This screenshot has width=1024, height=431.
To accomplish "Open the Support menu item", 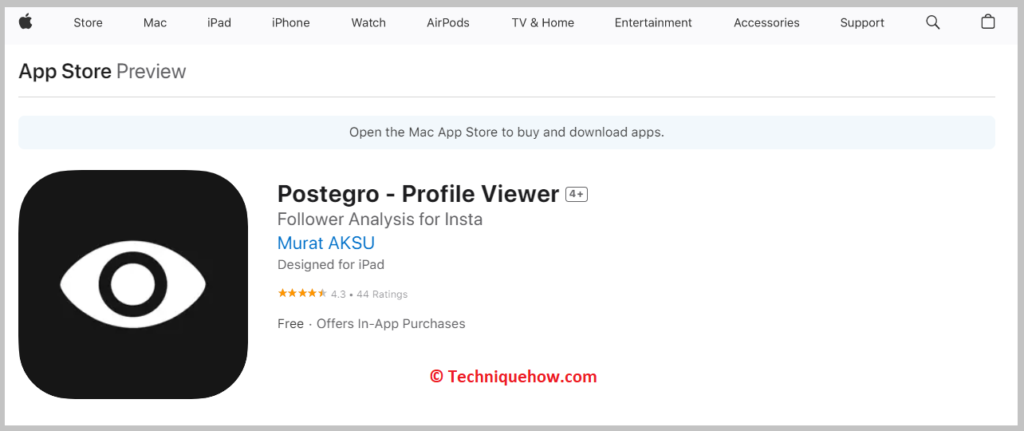I will (862, 23).
